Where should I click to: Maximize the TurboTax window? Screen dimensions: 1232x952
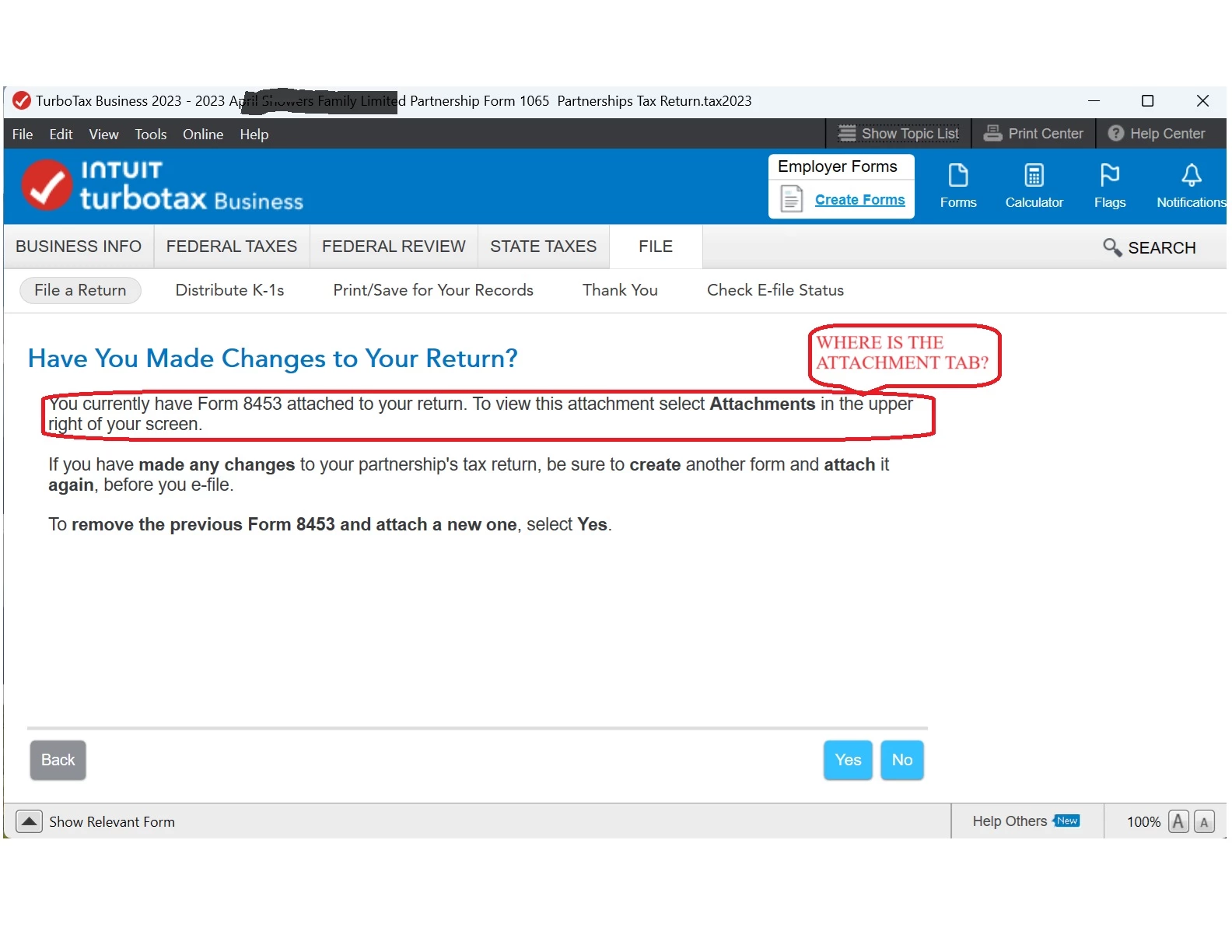point(1147,101)
